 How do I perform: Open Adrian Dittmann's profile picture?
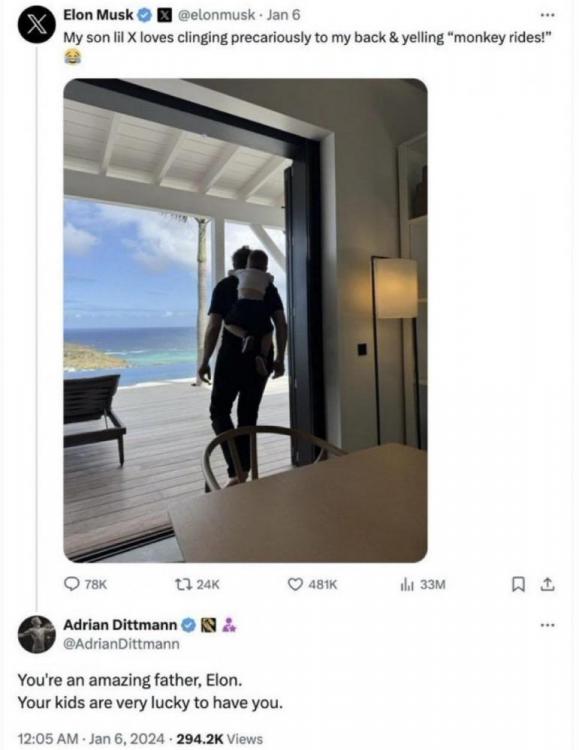click(36, 634)
